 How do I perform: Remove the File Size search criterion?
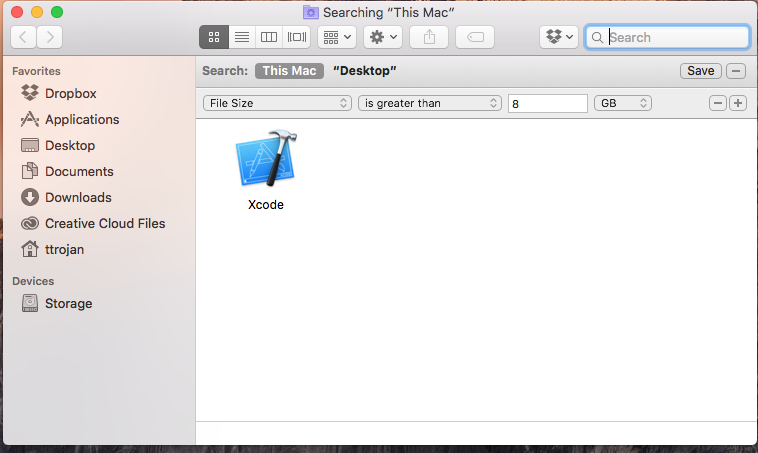[x=718, y=103]
